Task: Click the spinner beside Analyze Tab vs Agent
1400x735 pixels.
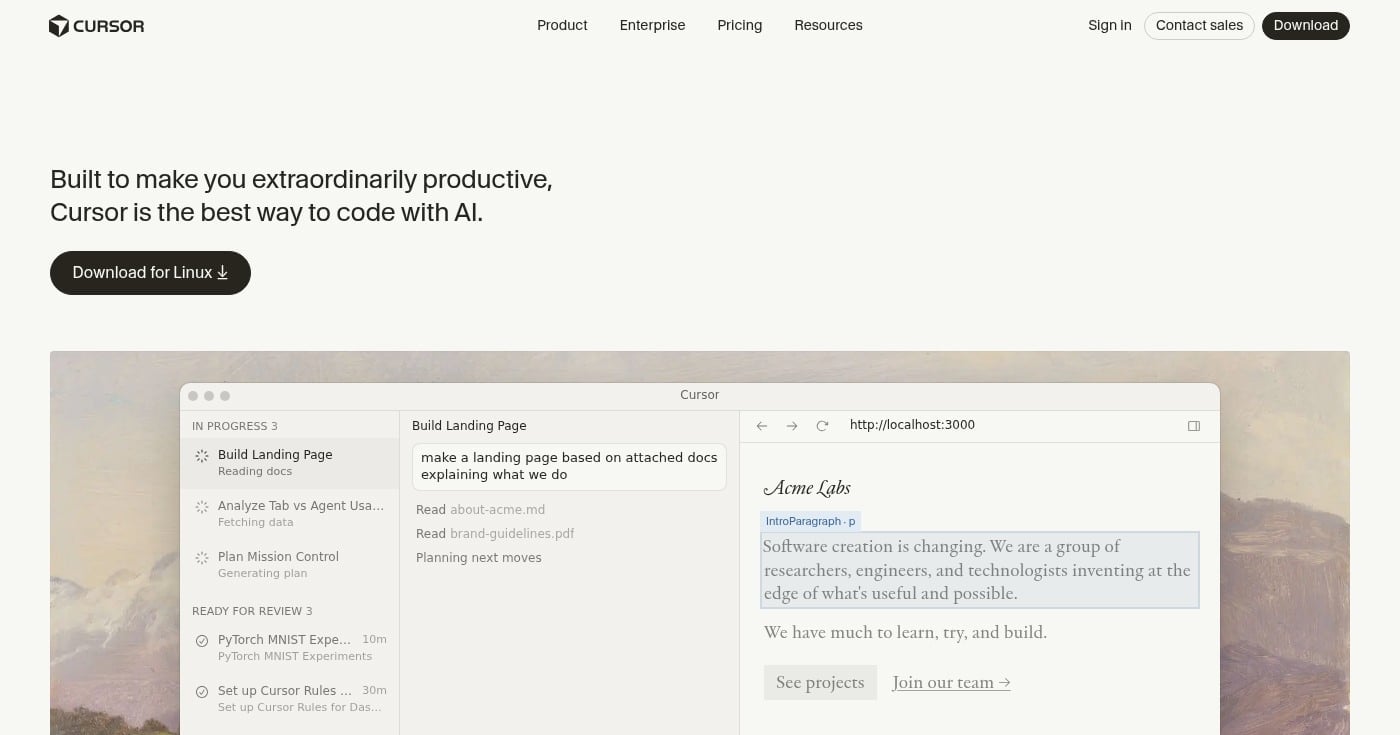Action: coord(202,506)
